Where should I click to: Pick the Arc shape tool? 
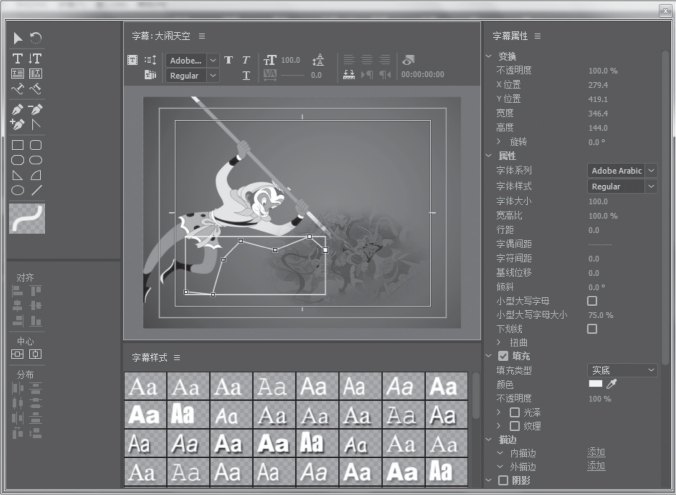36,175
